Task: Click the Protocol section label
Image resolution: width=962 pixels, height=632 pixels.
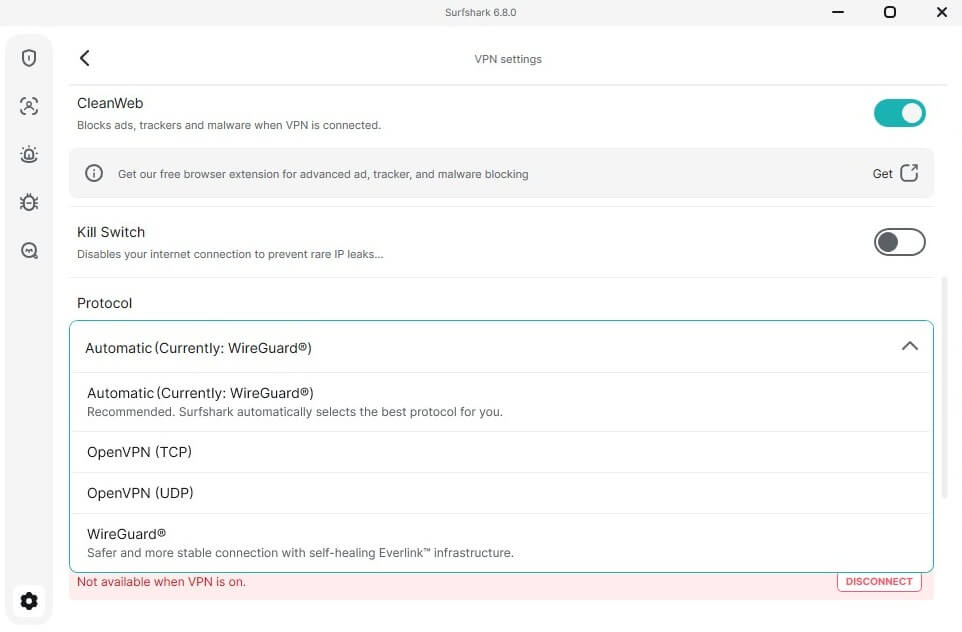Action: tap(104, 303)
